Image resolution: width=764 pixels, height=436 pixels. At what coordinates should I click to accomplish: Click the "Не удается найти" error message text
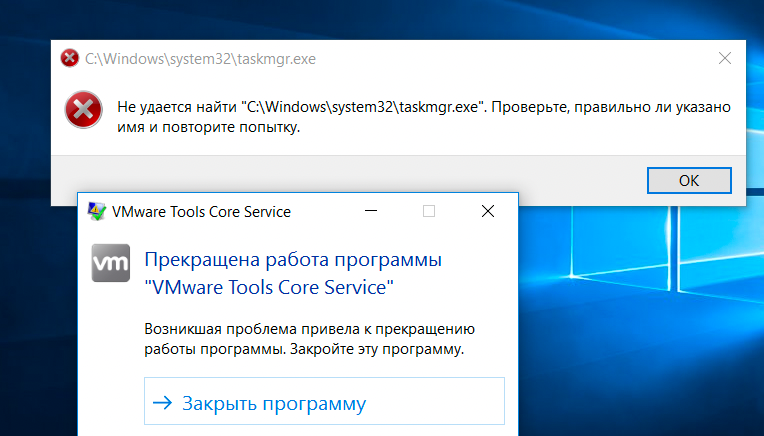click(177, 107)
